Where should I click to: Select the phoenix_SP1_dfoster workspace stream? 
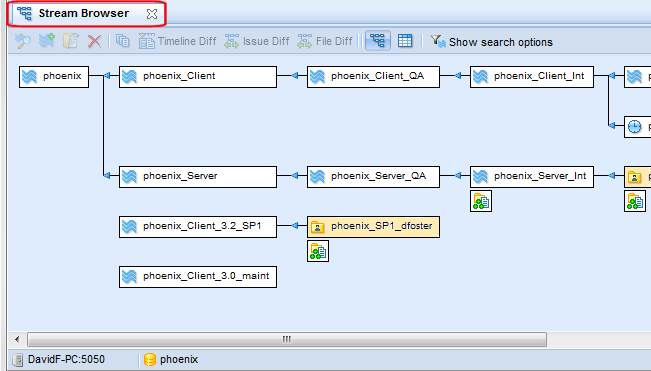tap(373, 227)
